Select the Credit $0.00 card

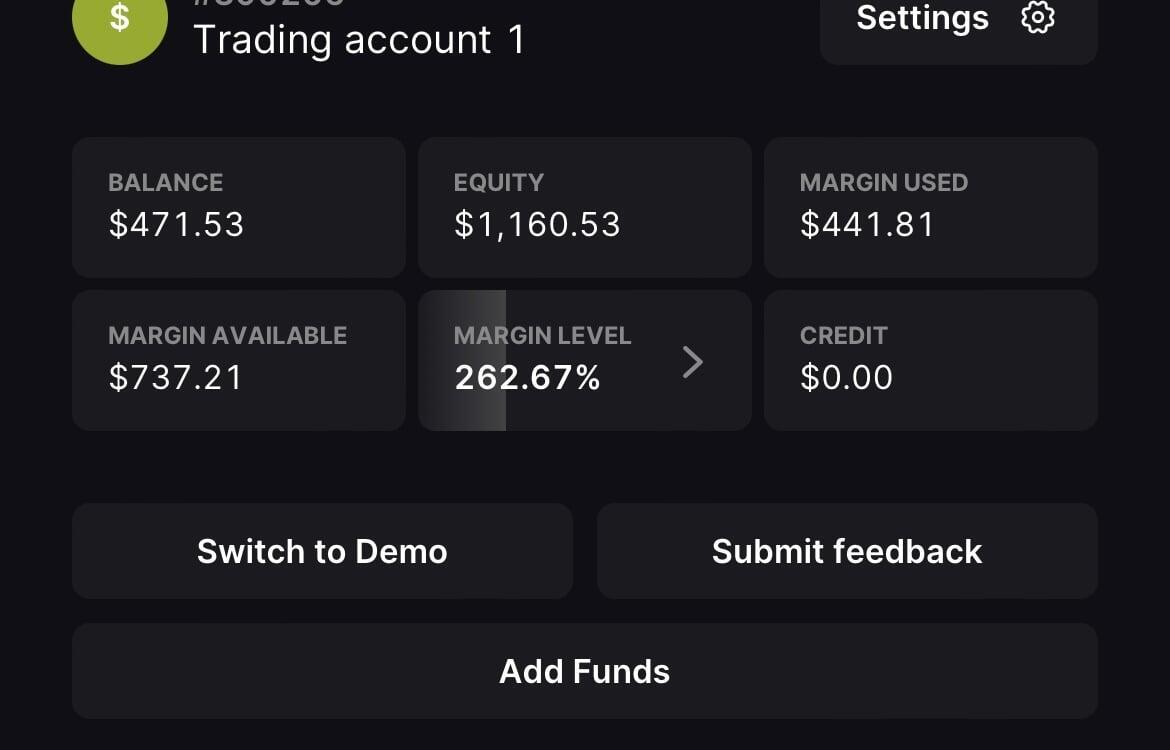[x=930, y=360]
